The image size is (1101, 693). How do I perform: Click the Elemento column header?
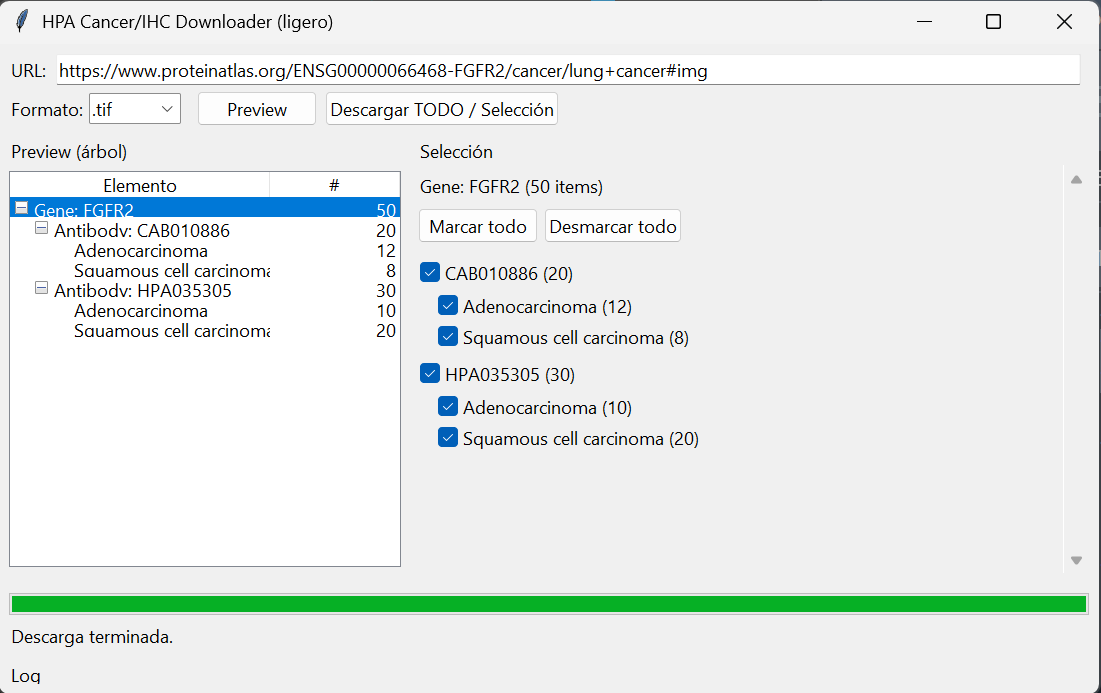pyautogui.click(x=140, y=185)
